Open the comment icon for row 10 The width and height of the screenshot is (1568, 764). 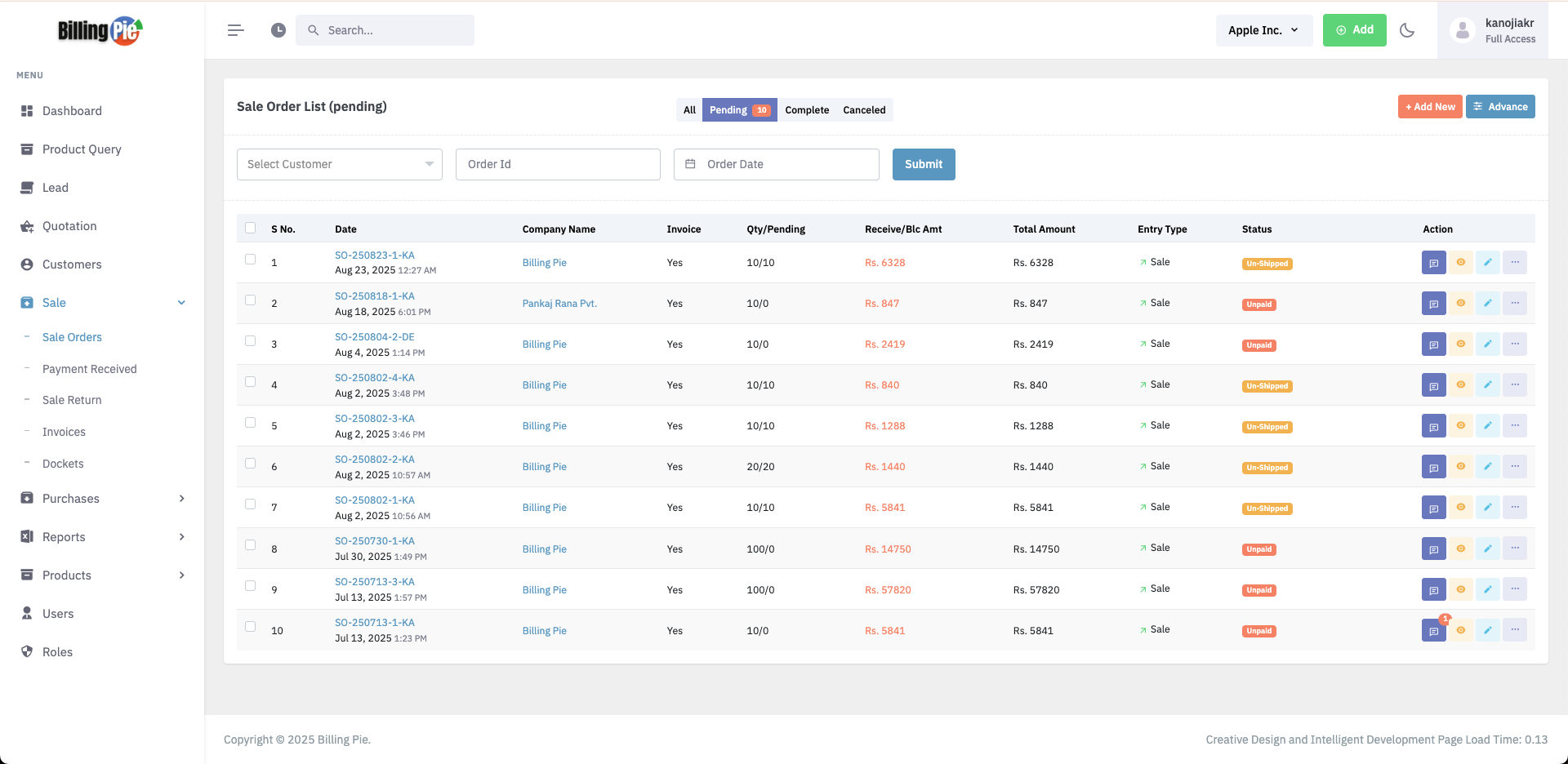pyautogui.click(x=1433, y=631)
